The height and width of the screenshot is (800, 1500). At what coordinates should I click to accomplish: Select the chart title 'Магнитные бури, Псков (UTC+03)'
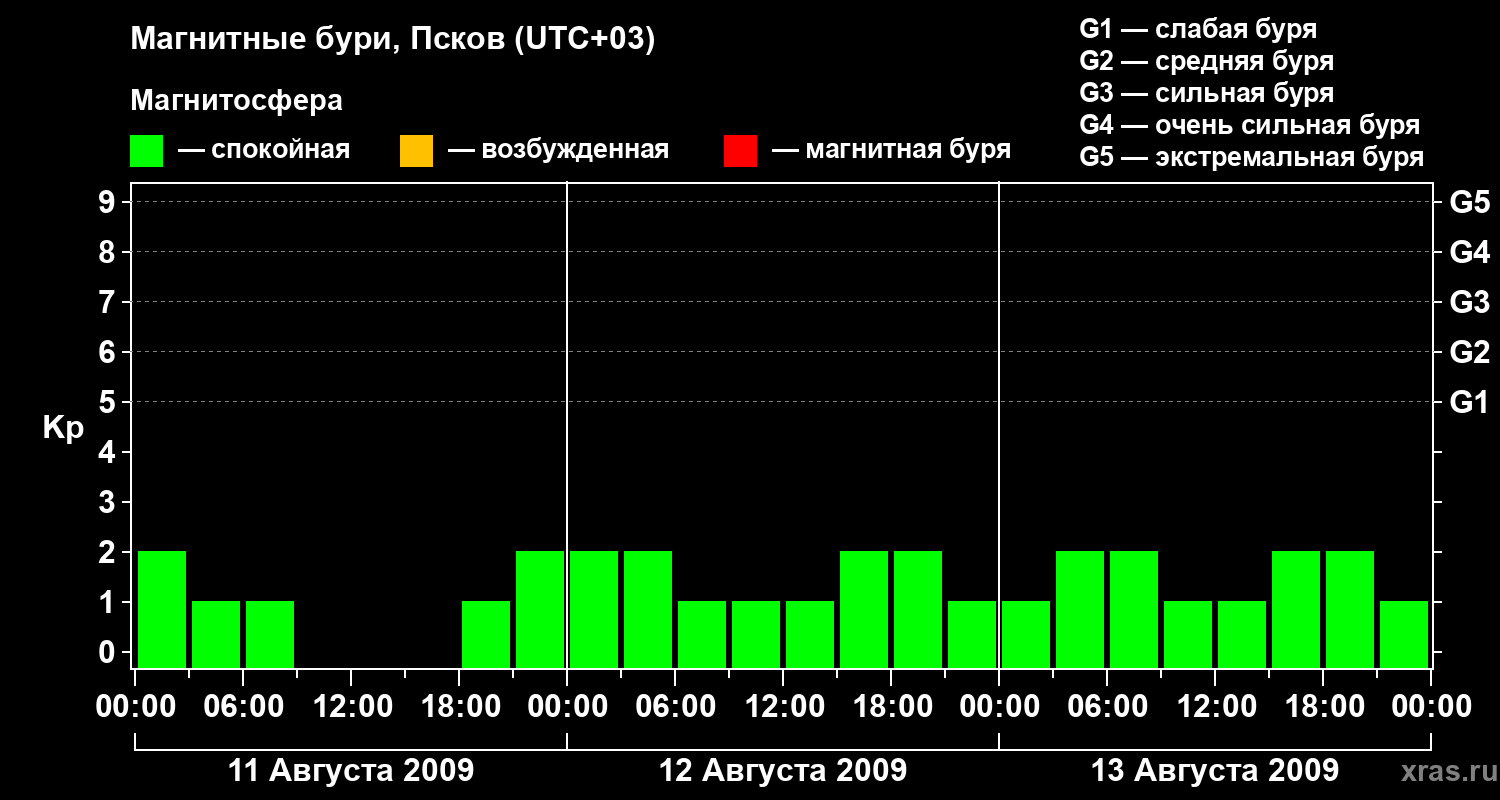[x=392, y=40]
